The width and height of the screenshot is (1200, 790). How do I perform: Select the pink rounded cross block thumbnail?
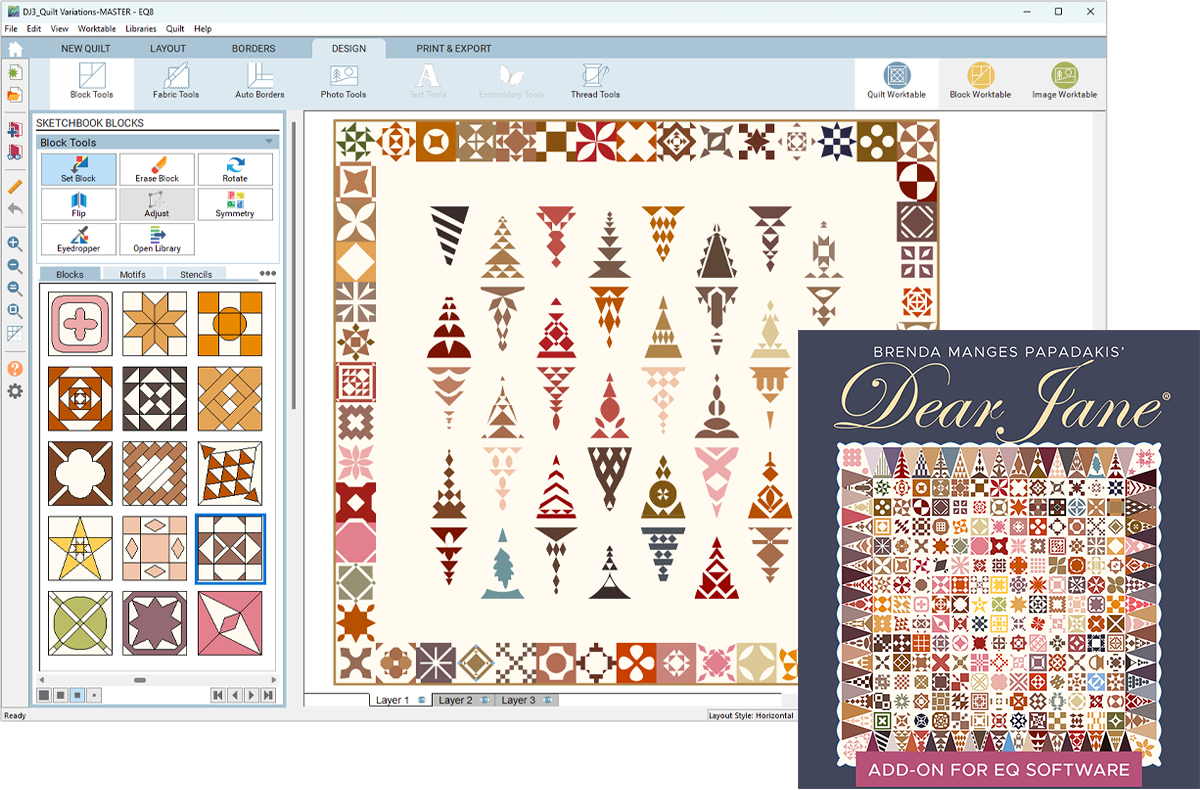click(81, 324)
